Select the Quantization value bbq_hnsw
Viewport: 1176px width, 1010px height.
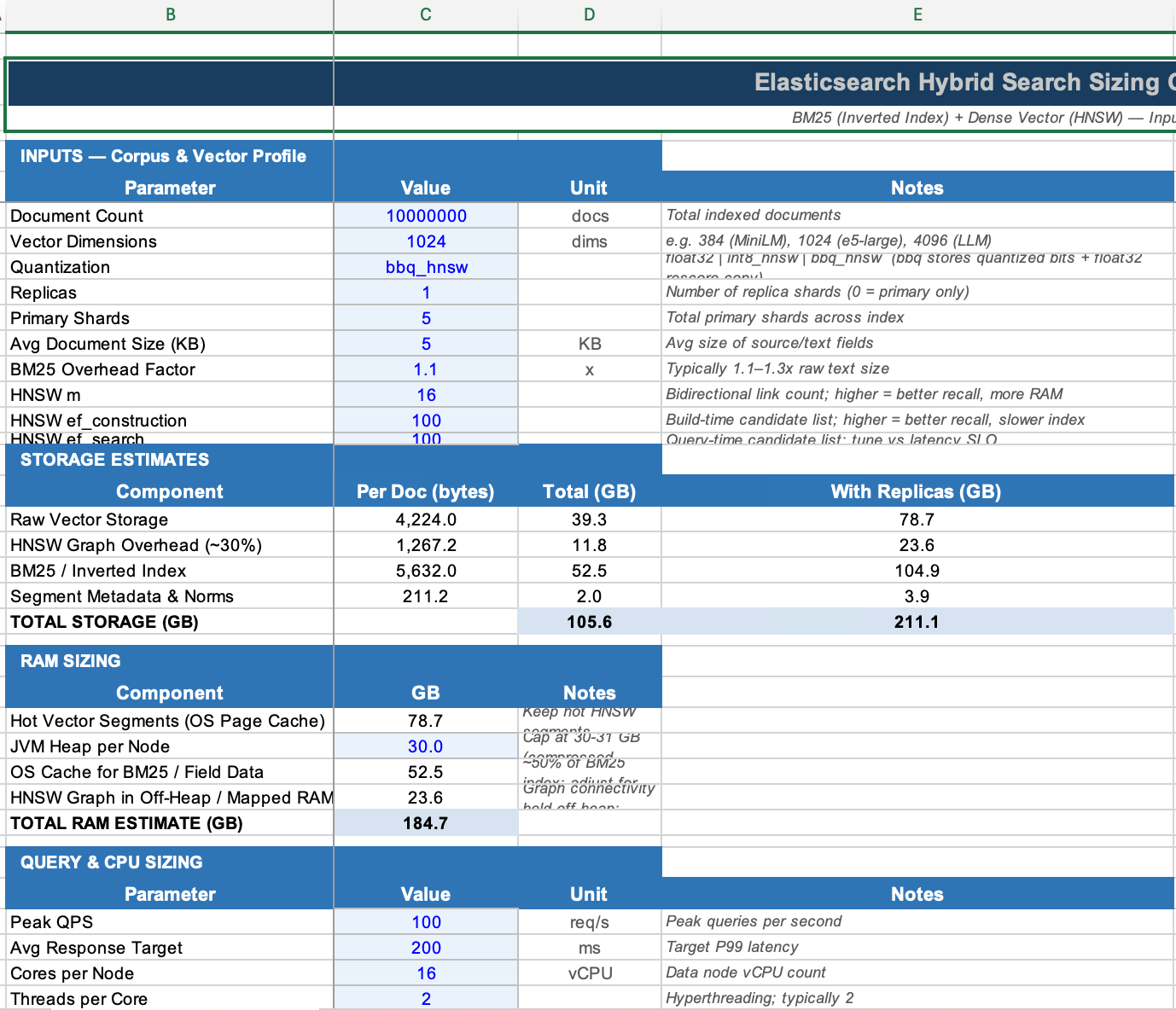pos(426,267)
